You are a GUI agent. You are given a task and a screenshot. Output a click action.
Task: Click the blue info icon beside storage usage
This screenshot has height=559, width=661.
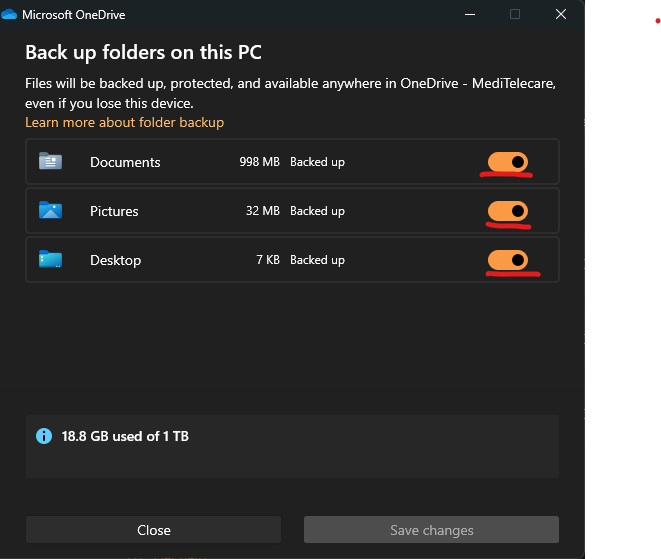(44, 436)
